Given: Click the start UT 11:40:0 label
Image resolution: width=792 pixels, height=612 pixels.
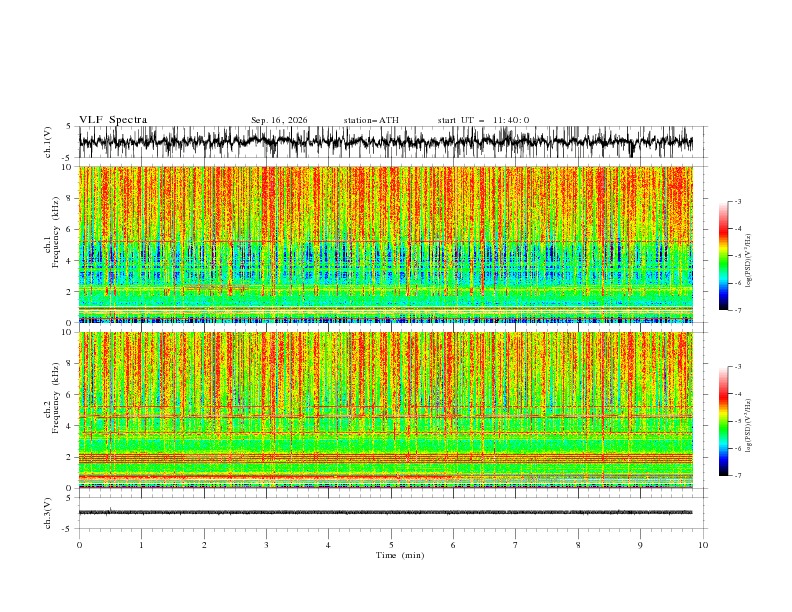Looking at the screenshot, I should [x=483, y=120].
